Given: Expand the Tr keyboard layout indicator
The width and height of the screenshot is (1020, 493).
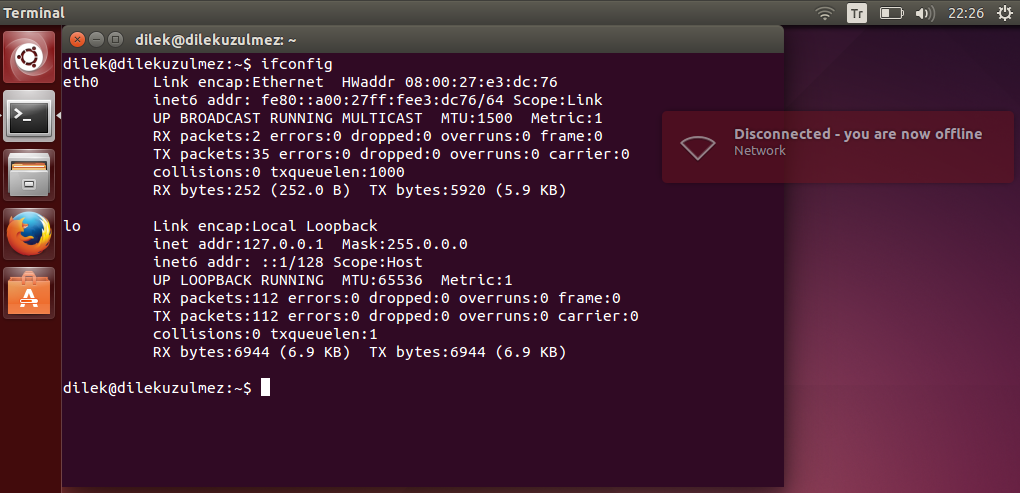Looking at the screenshot, I should click(857, 13).
